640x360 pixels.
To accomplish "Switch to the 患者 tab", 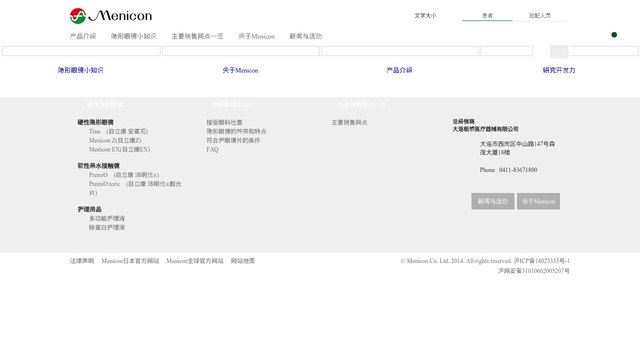I will point(487,16).
